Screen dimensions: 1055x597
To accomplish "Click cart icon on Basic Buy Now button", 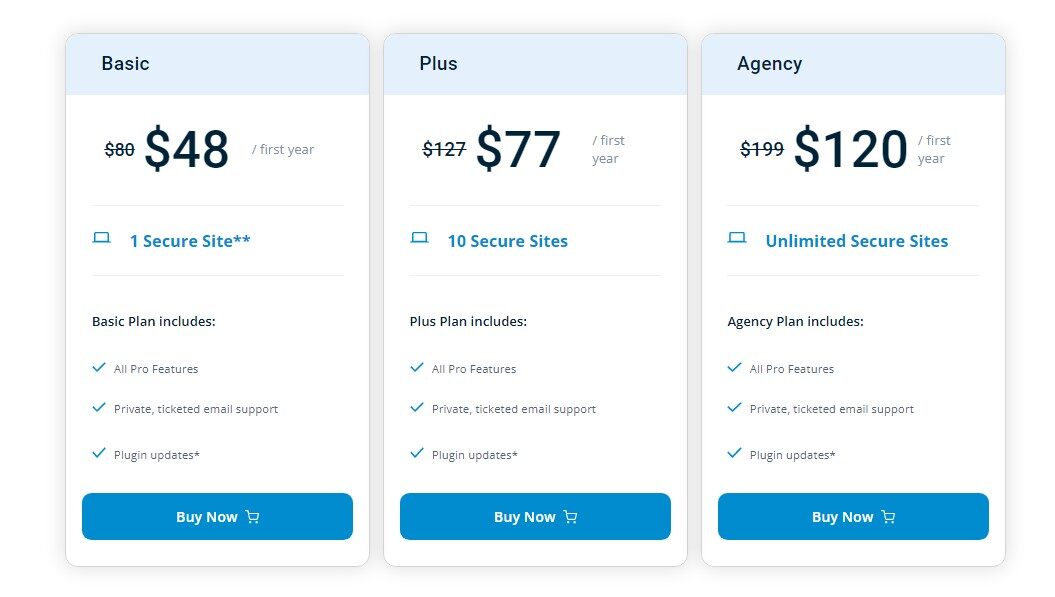I will [x=252, y=517].
